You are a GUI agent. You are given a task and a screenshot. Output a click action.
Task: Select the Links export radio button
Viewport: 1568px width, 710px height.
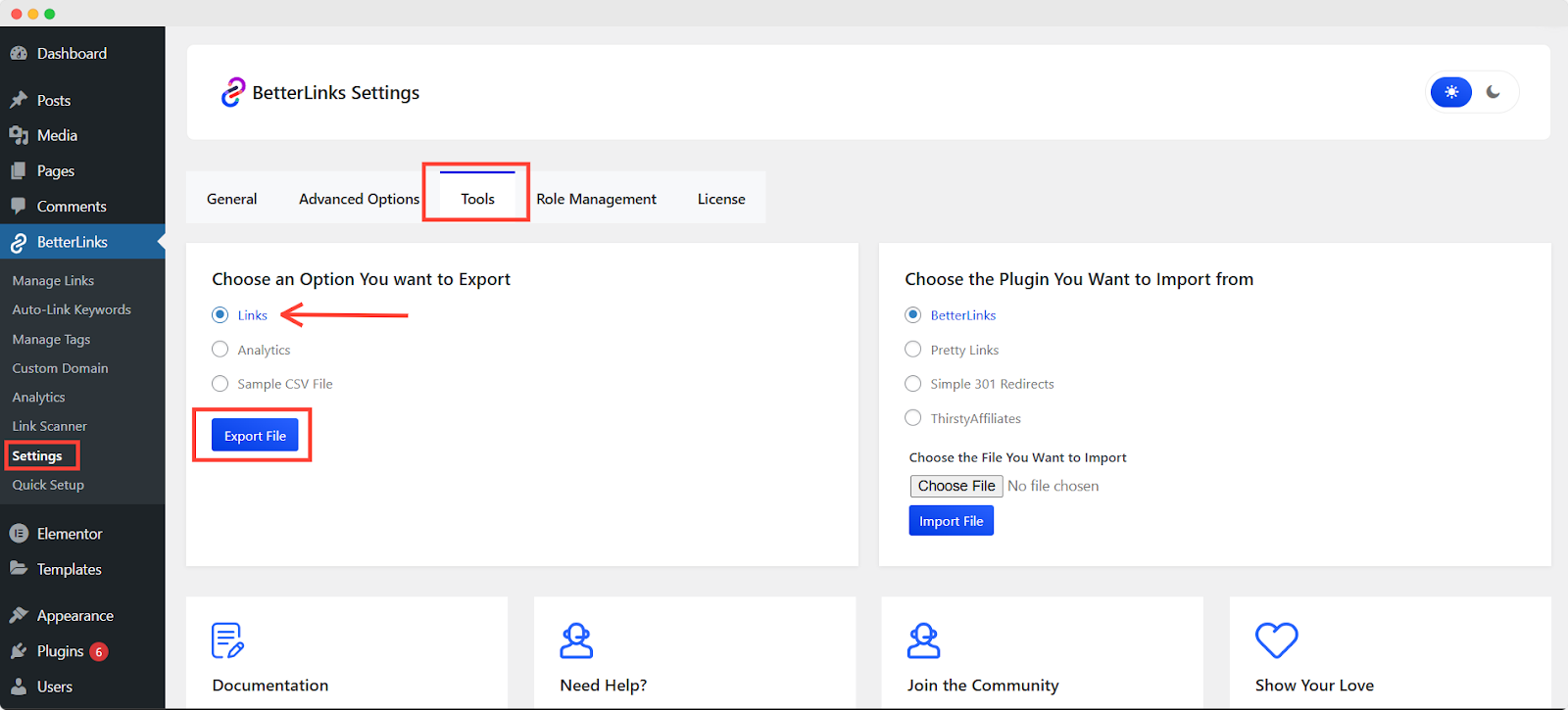(x=220, y=314)
